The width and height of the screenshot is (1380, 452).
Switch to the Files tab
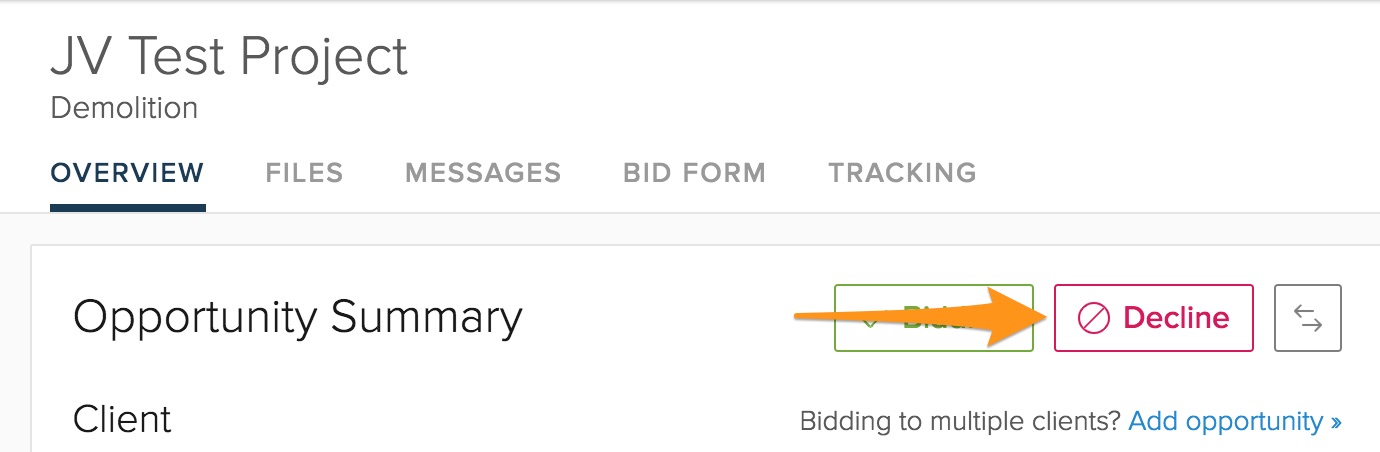[x=304, y=173]
